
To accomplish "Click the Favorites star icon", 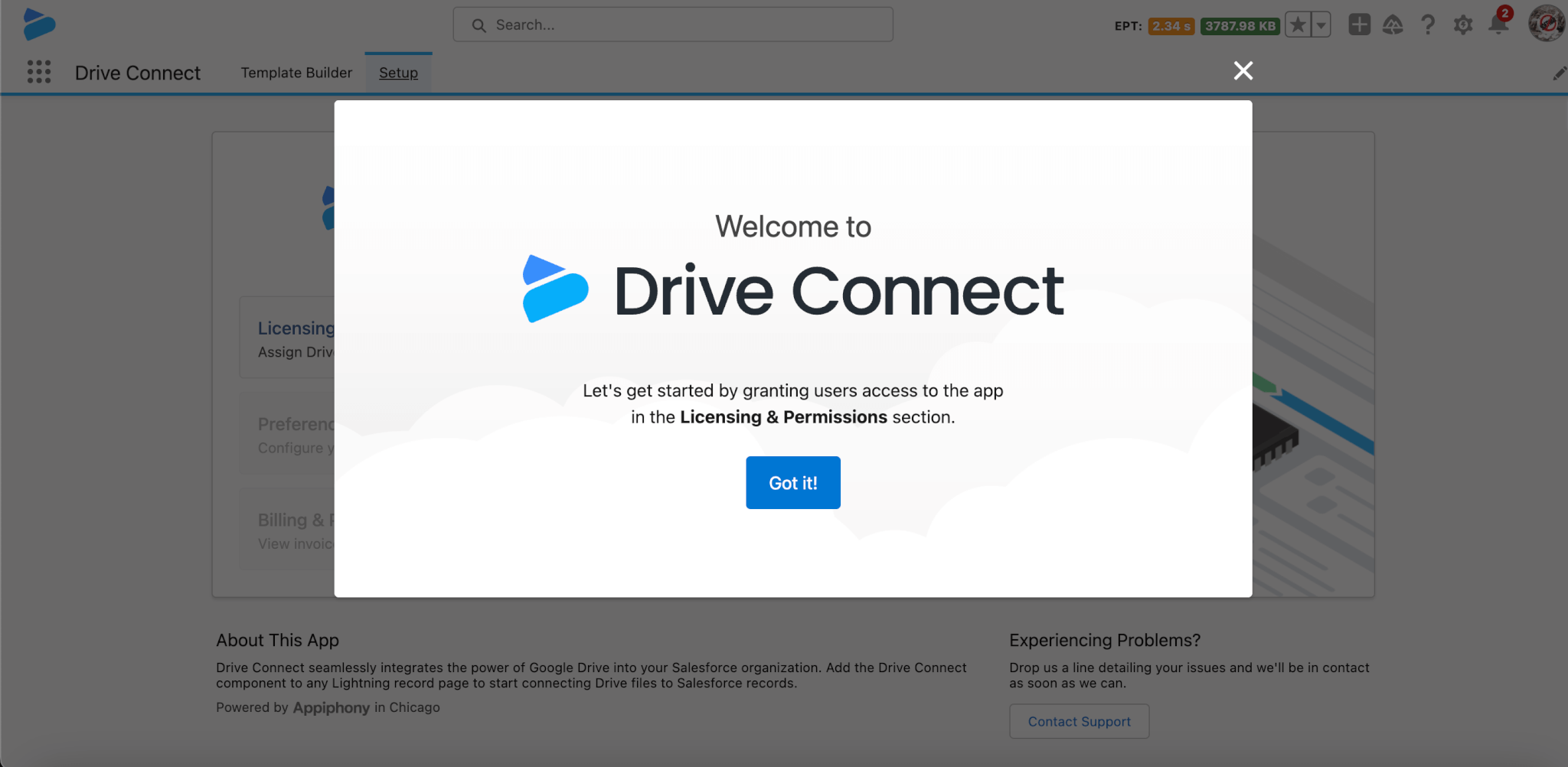I will pyautogui.click(x=1298, y=25).
